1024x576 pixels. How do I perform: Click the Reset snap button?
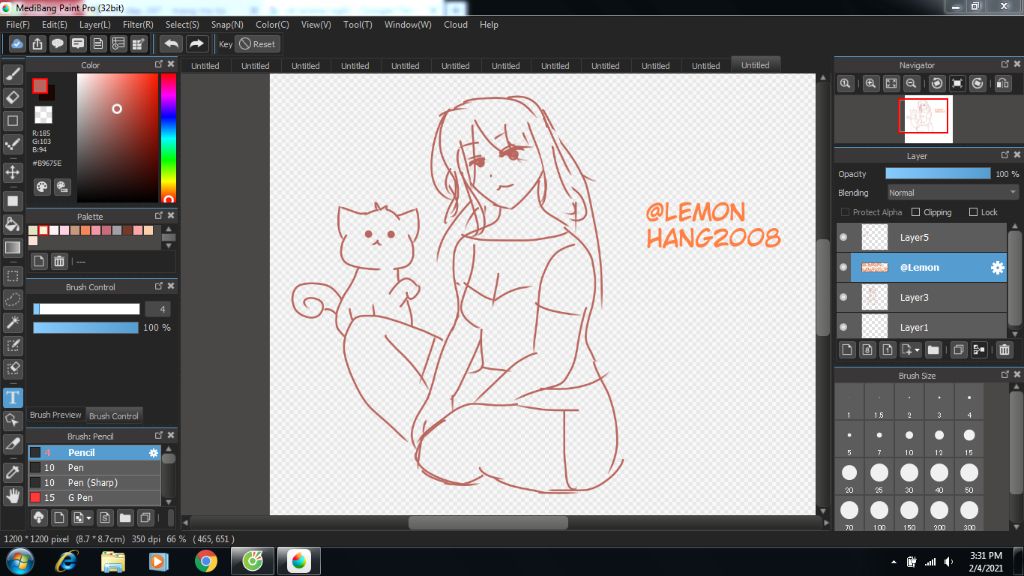(257, 44)
